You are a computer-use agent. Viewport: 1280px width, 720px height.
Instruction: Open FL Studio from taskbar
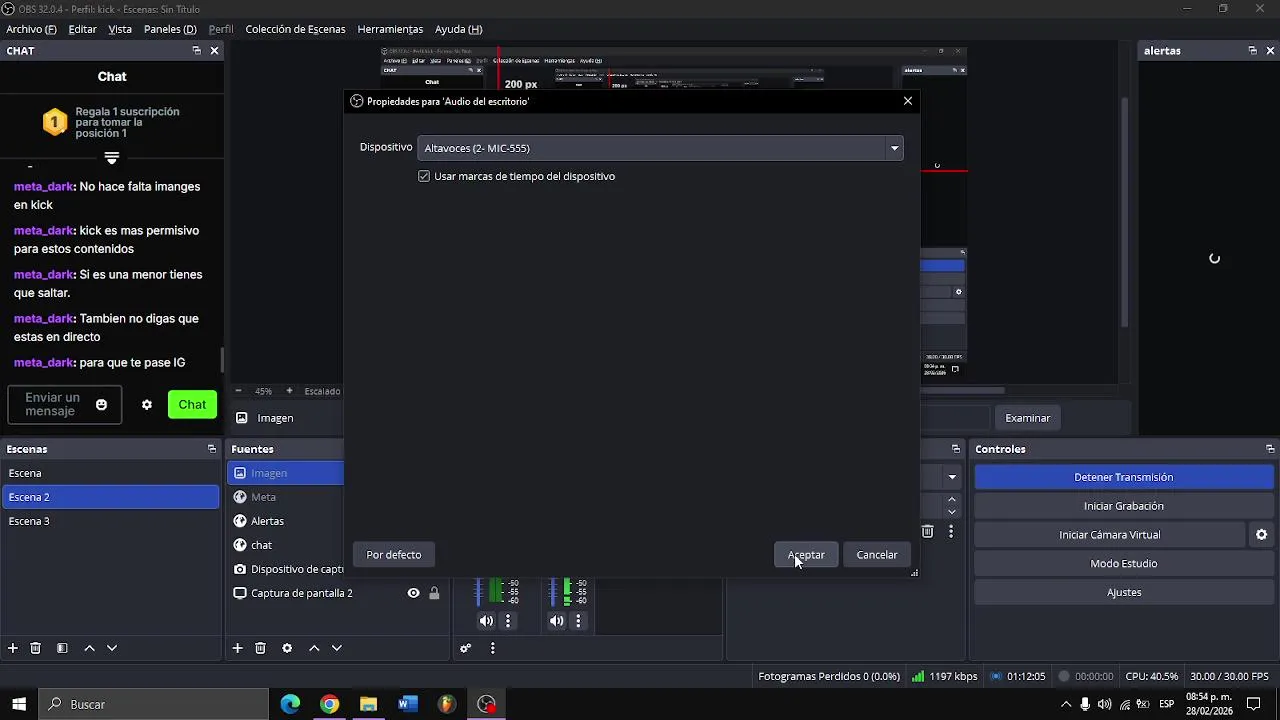coord(446,704)
